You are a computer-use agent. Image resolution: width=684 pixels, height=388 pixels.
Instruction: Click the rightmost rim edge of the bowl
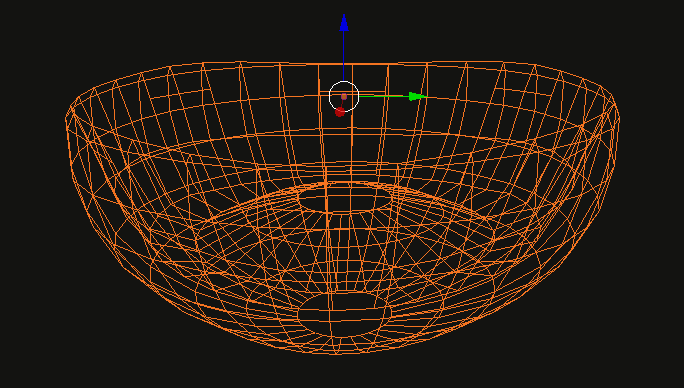(618, 119)
